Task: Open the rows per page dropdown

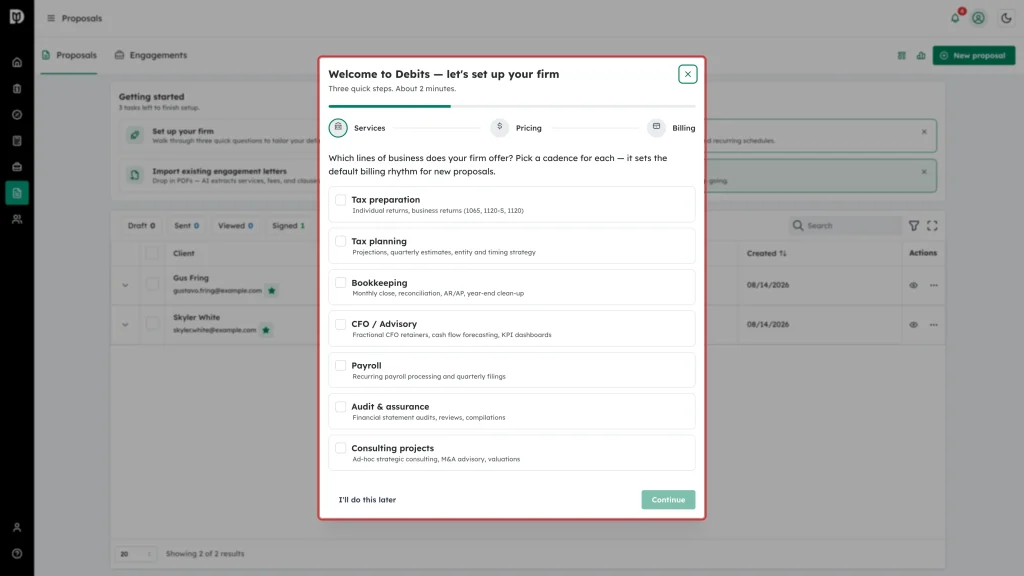Action: [x=135, y=554]
